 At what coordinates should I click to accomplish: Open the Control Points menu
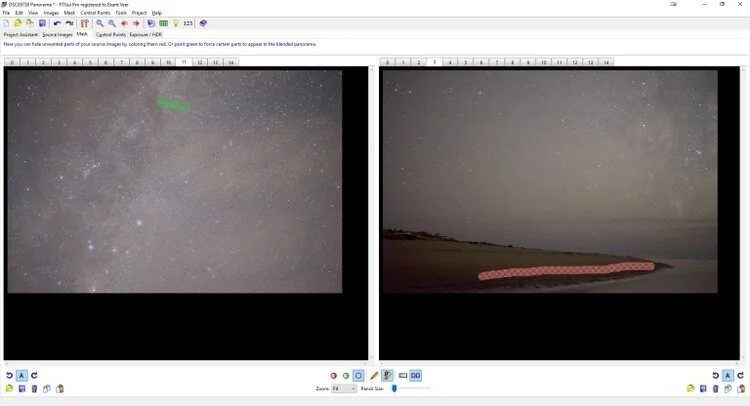click(x=95, y=13)
